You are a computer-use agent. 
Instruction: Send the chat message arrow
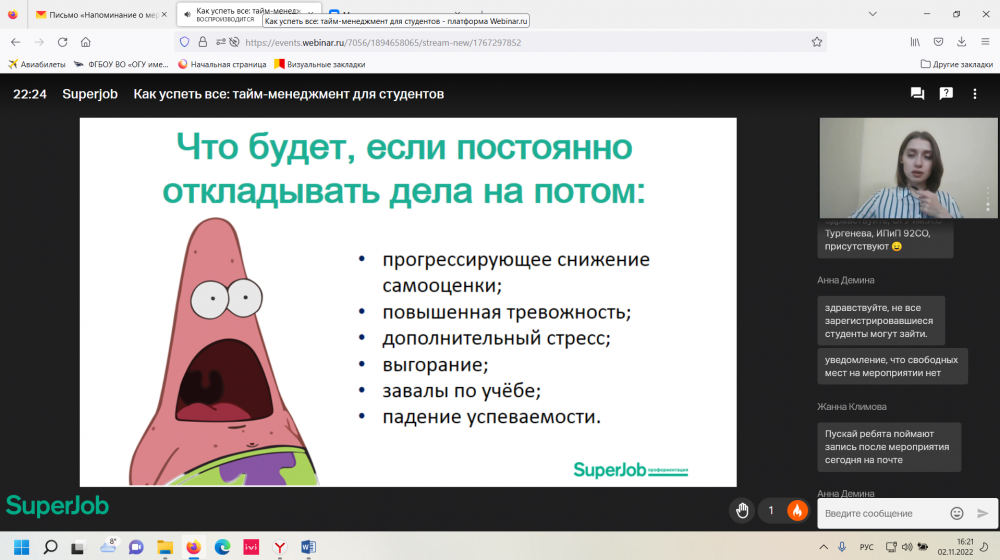point(982,513)
